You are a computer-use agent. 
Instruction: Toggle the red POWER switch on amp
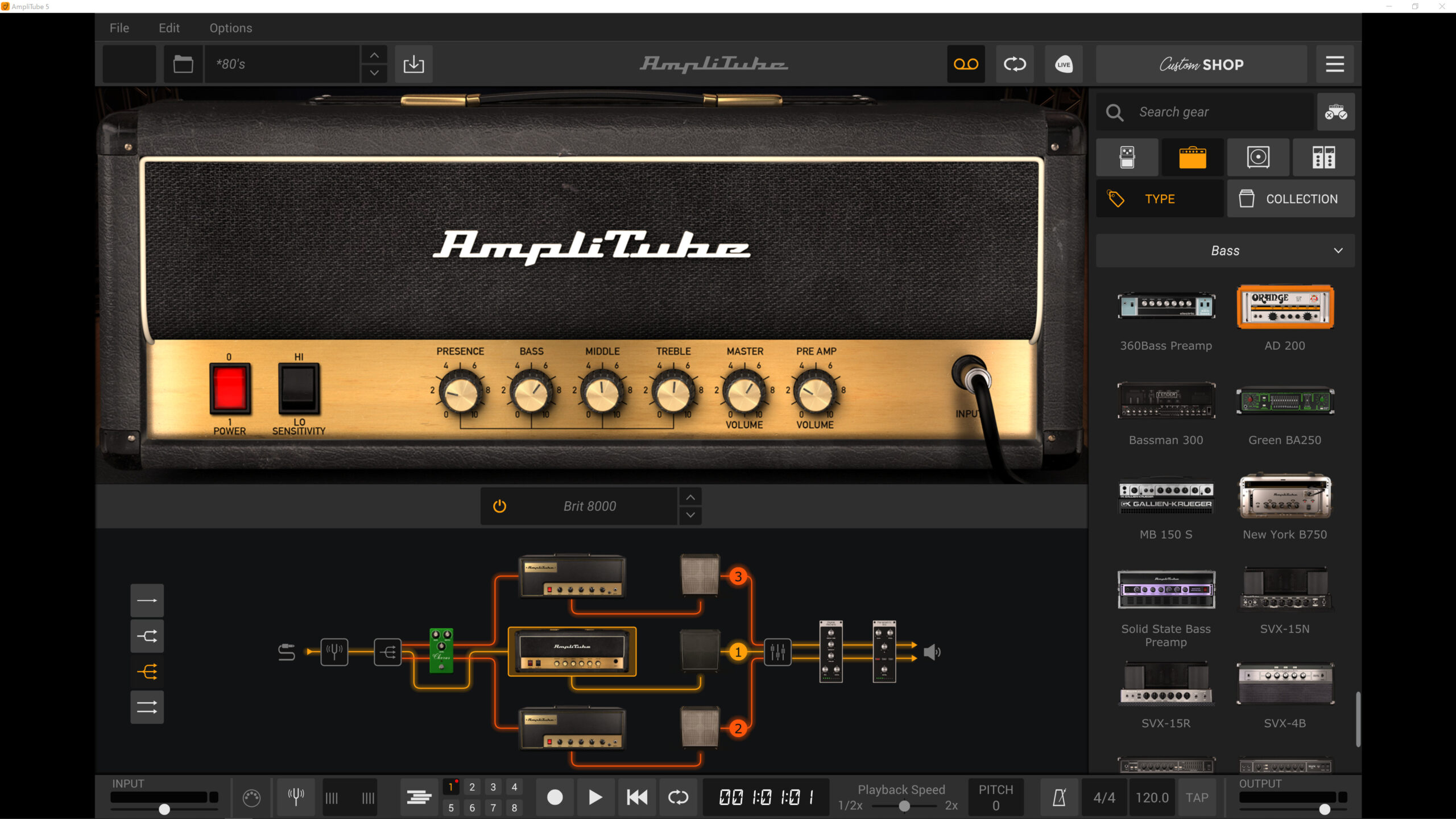(230, 388)
